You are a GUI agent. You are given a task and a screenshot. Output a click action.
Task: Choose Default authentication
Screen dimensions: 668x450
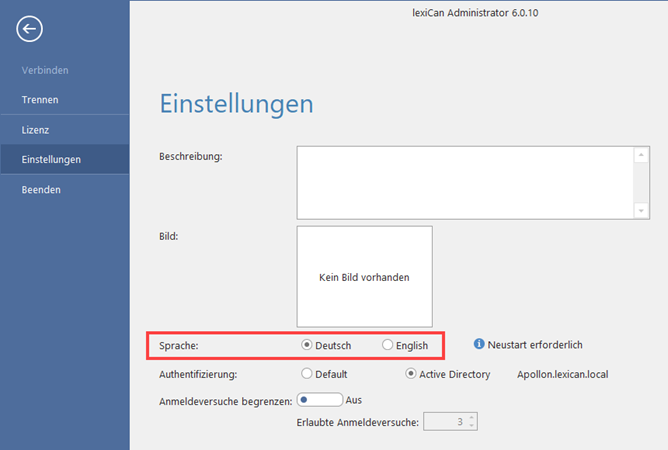pos(307,374)
